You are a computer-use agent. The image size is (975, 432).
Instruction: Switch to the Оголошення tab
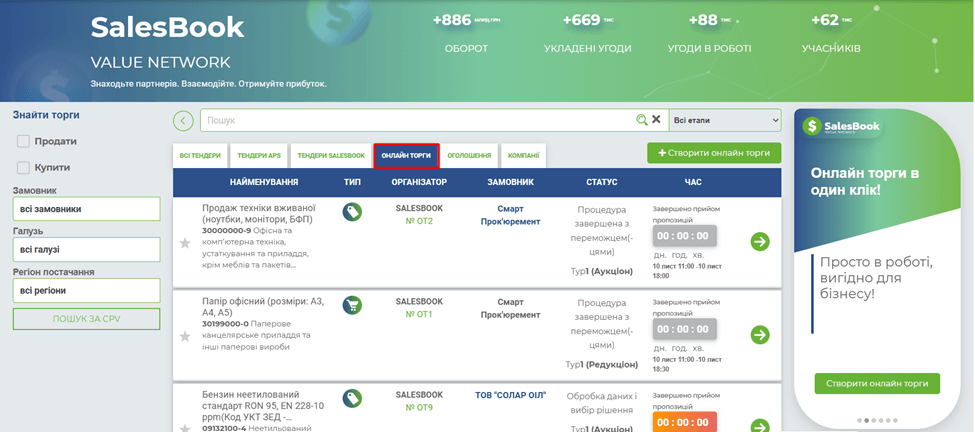[469, 155]
